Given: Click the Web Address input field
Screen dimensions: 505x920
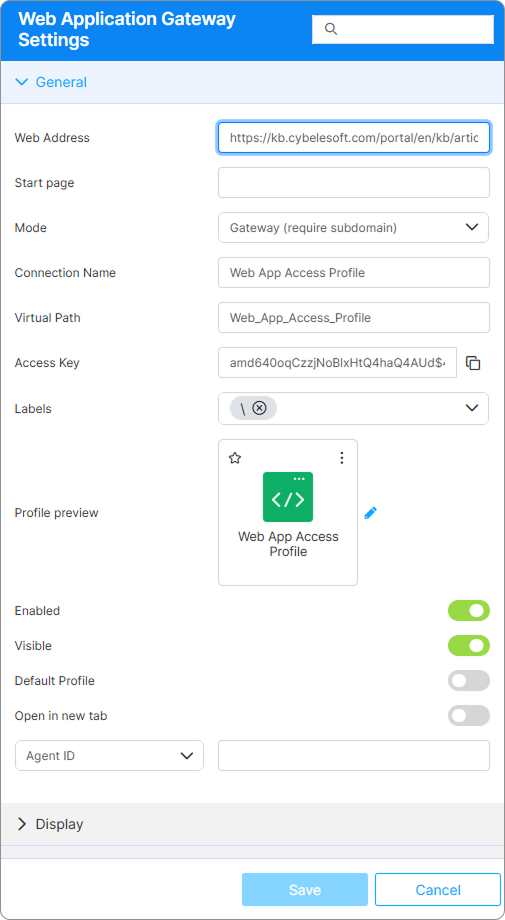Looking at the screenshot, I should (354, 138).
